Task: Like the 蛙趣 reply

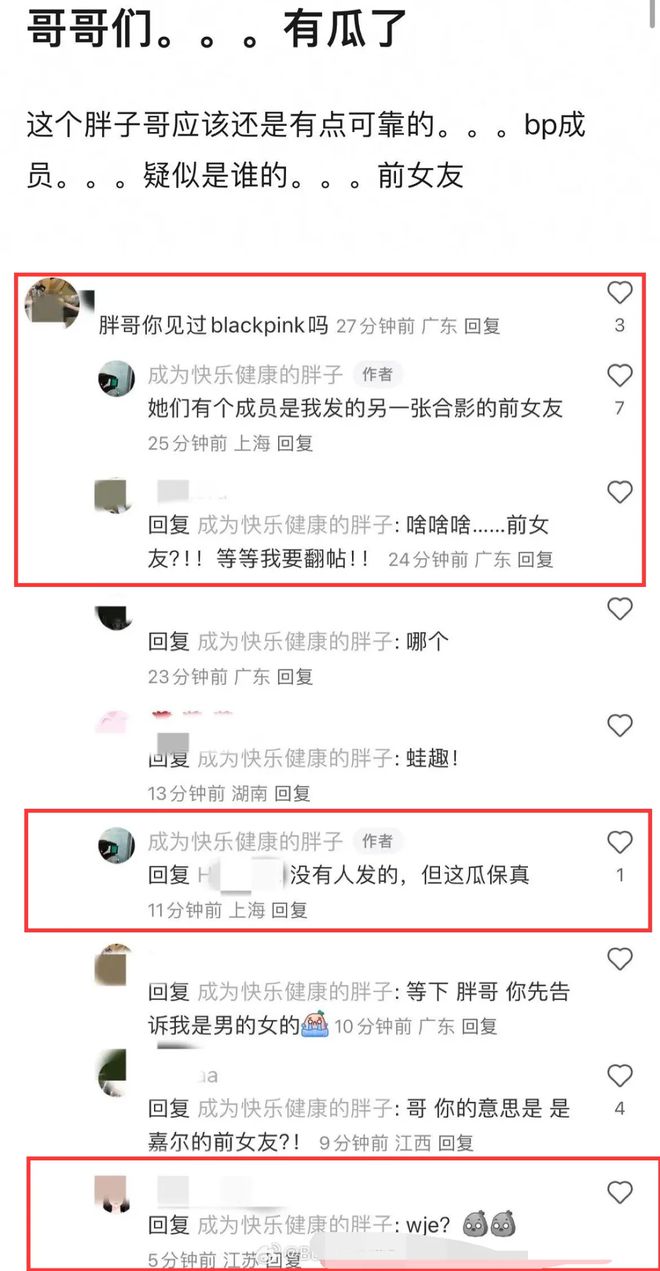Action: click(x=620, y=725)
